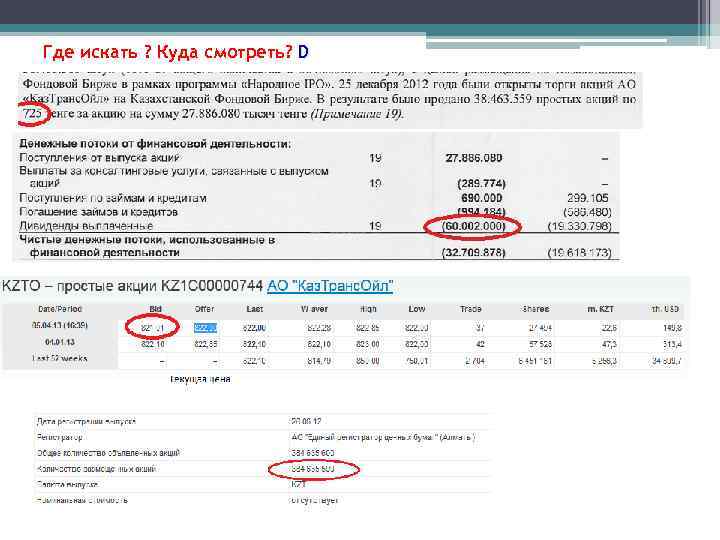The height and width of the screenshot is (540, 720).
Task: Click the "отсутствует" nominal value entry
Action: [x=314, y=500]
